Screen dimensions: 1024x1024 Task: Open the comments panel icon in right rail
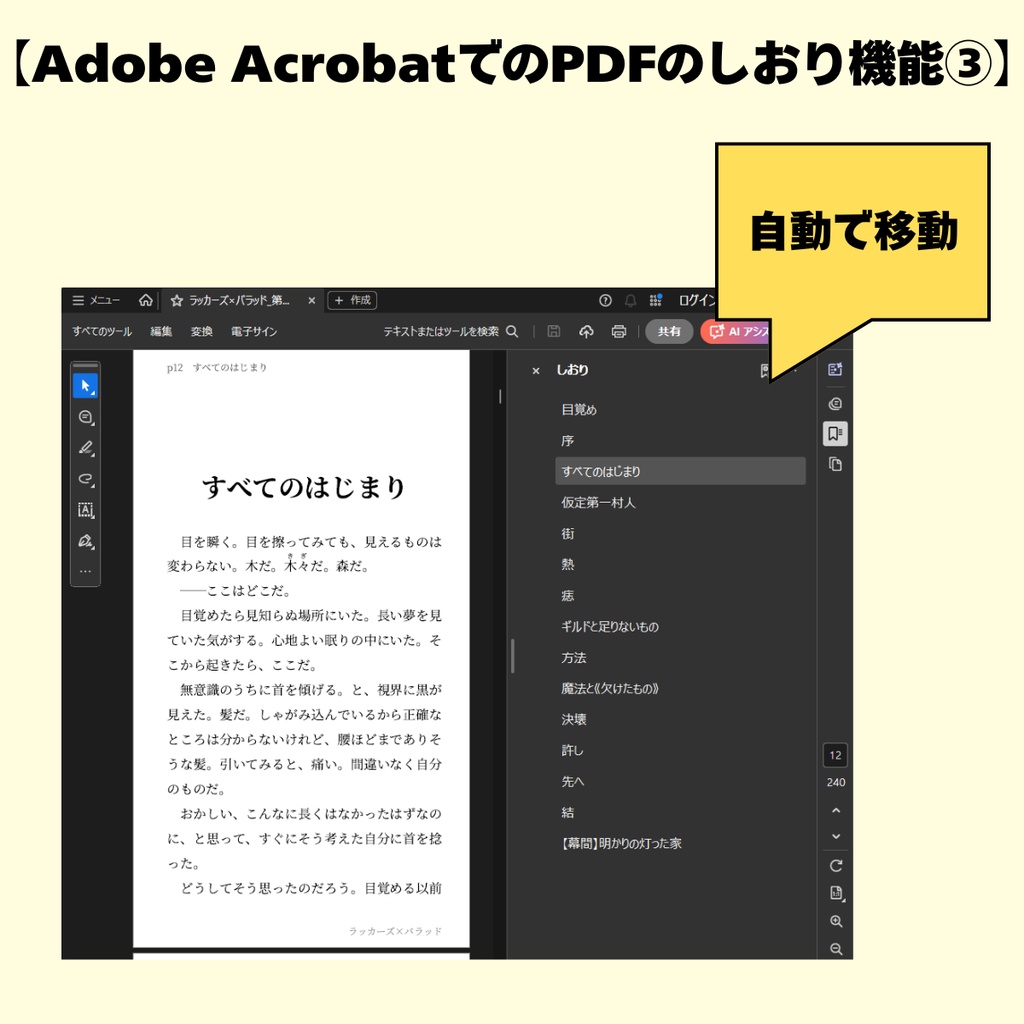835,404
